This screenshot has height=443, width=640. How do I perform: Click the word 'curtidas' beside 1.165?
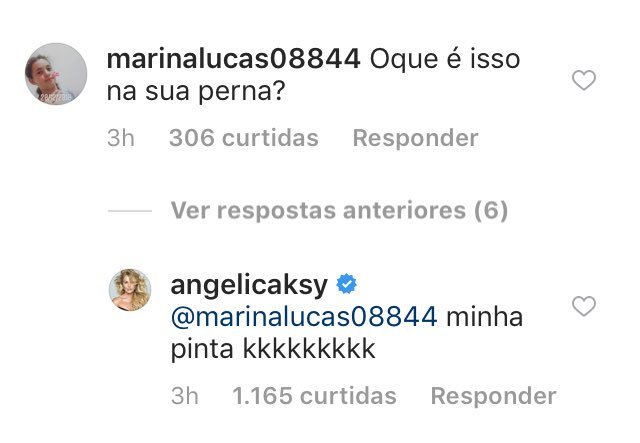tap(348, 396)
